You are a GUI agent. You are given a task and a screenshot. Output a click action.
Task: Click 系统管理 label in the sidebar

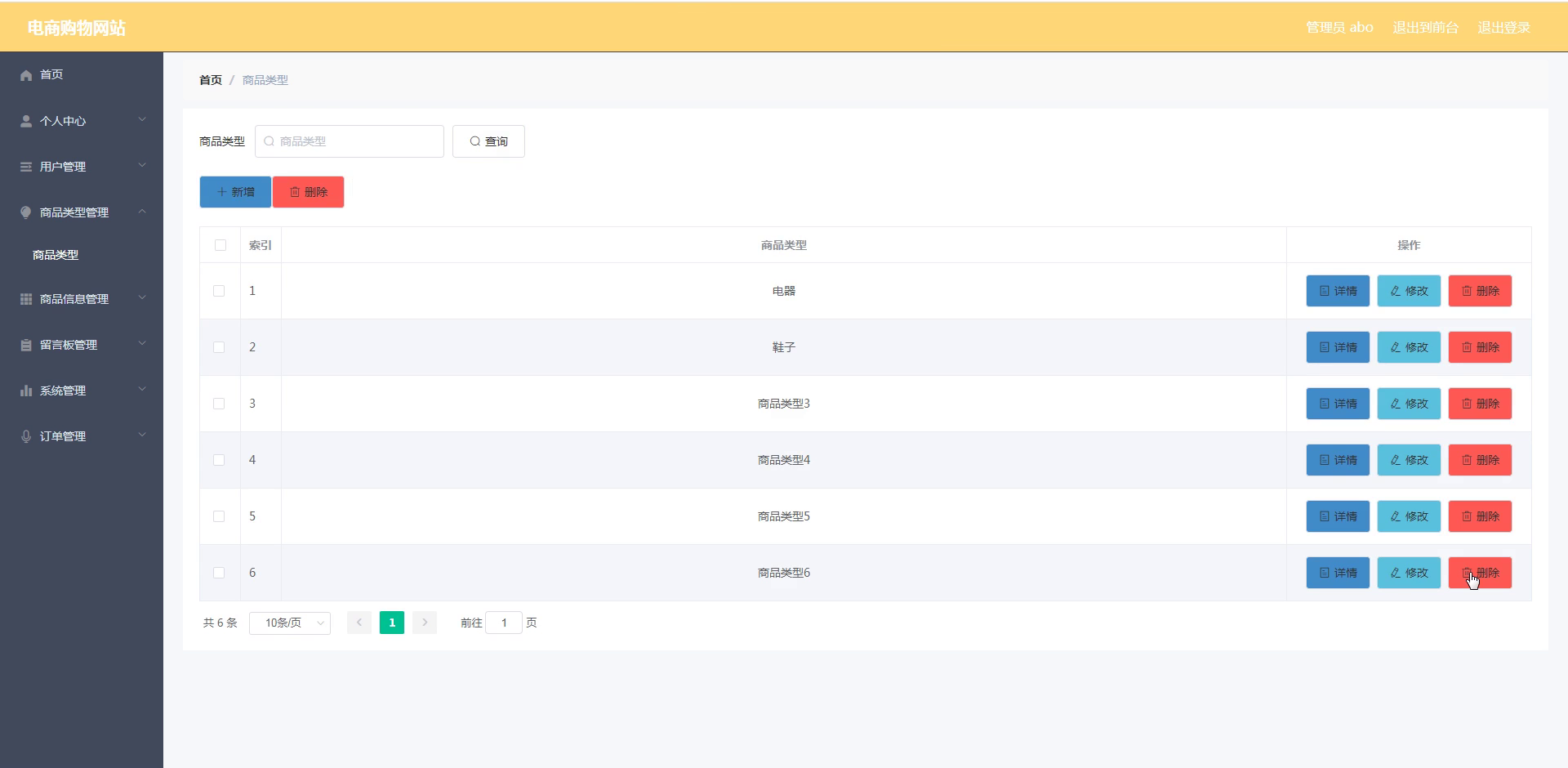(63, 391)
